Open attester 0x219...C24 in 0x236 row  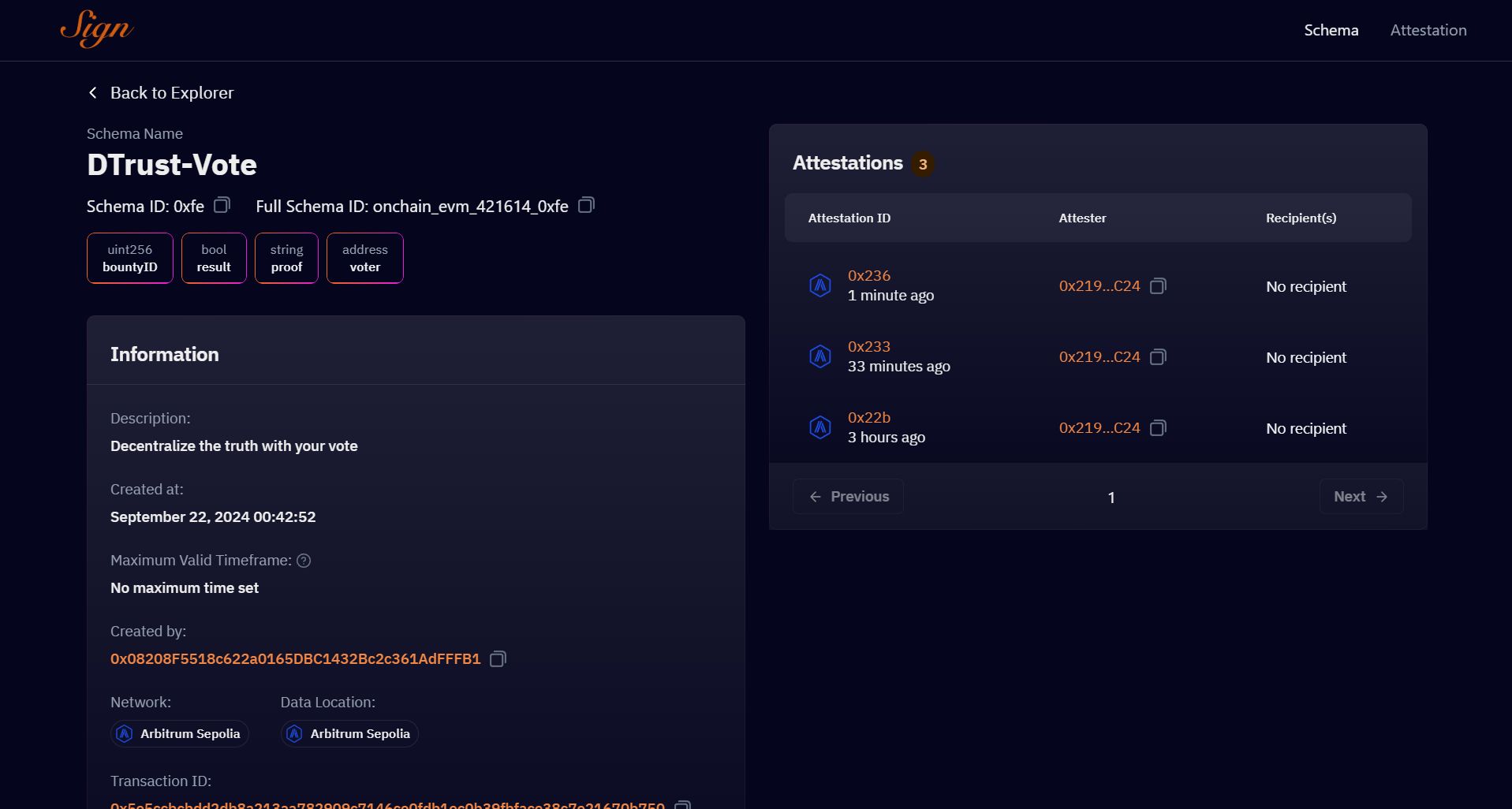point(1099,286)
